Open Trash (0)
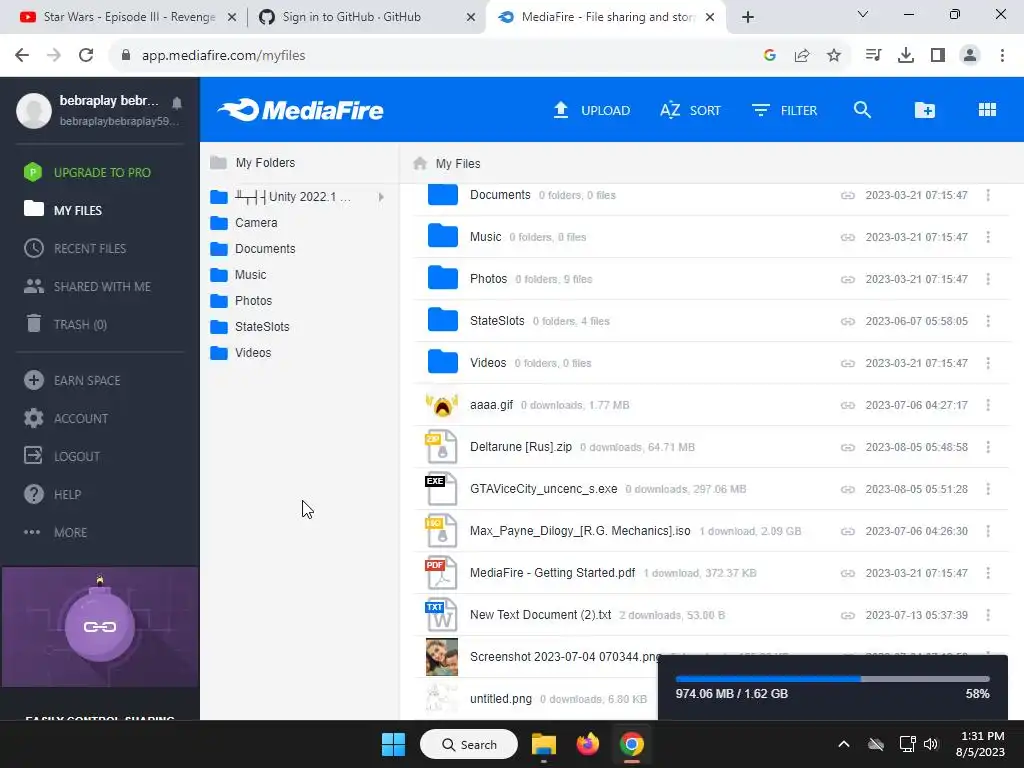Screen dimensions: 1024x768 coord(65,324)
